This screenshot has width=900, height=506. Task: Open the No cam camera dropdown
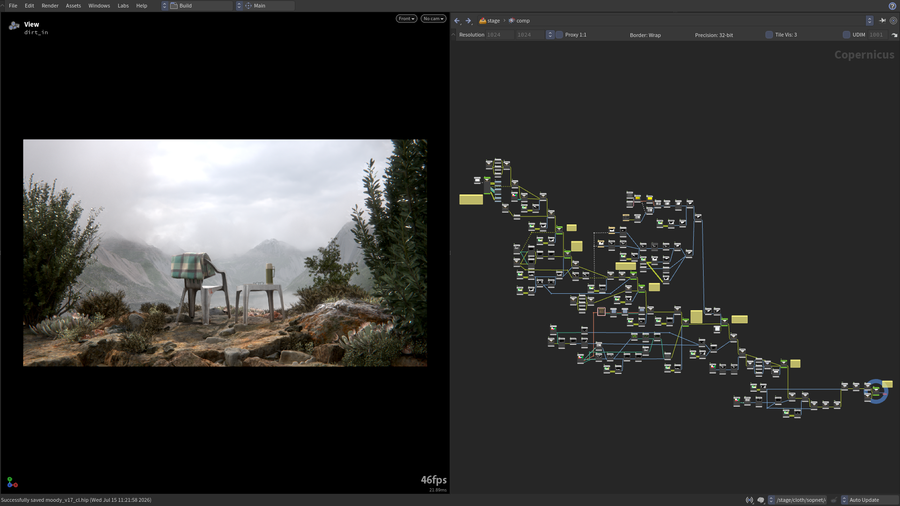pos(433,19)
